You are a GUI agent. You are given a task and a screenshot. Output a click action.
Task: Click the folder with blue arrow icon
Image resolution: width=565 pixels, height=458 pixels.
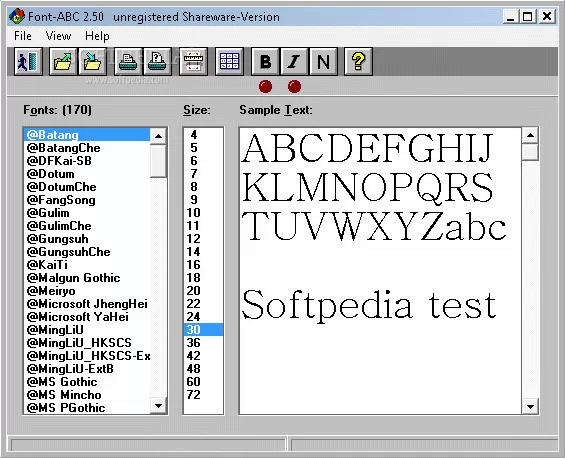(92, 62)
